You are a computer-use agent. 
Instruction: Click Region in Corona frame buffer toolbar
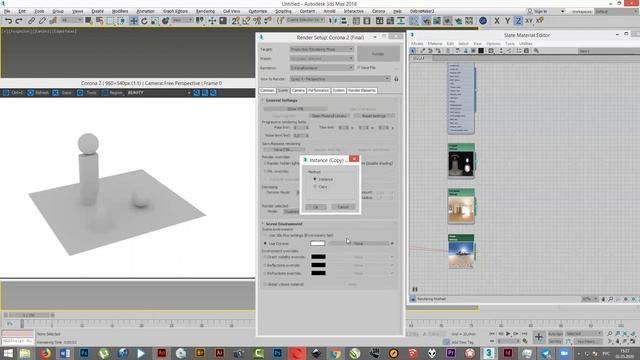pyautogui.click(x=112, y=93)
